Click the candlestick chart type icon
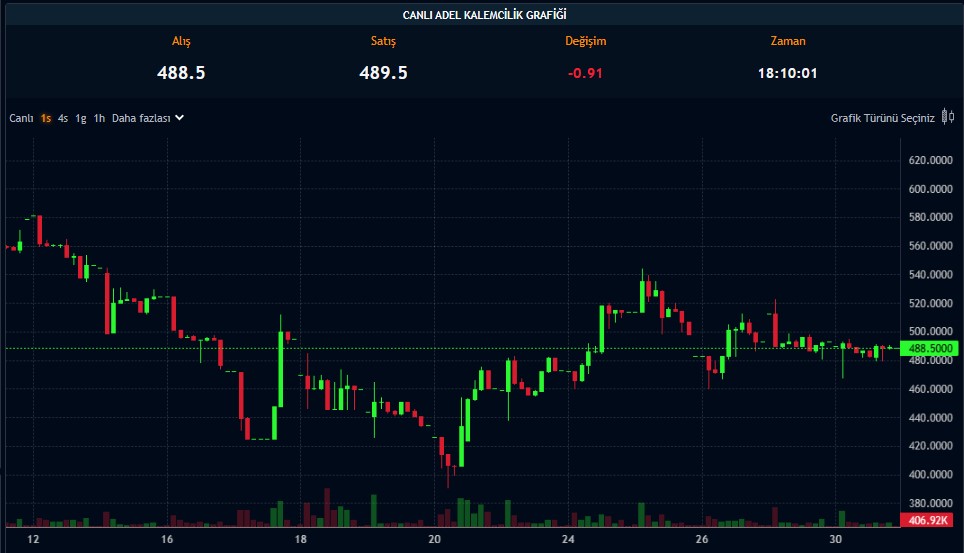The height and width of the screenshot is (553, 964). click(948, 117)
